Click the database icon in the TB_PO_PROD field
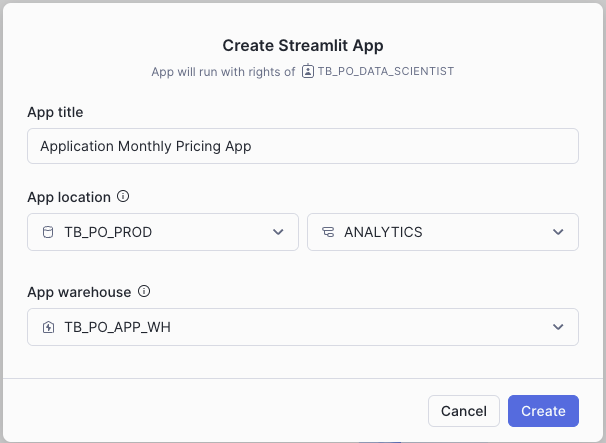This screenshot has width=606, height=443. (48, 232)
